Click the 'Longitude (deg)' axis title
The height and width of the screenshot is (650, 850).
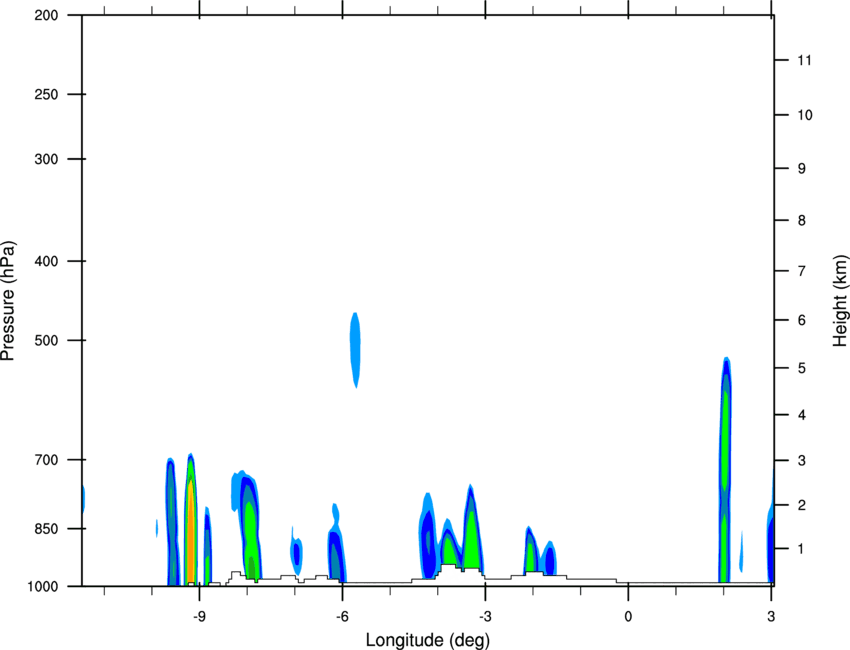click(x=428, y=640)
